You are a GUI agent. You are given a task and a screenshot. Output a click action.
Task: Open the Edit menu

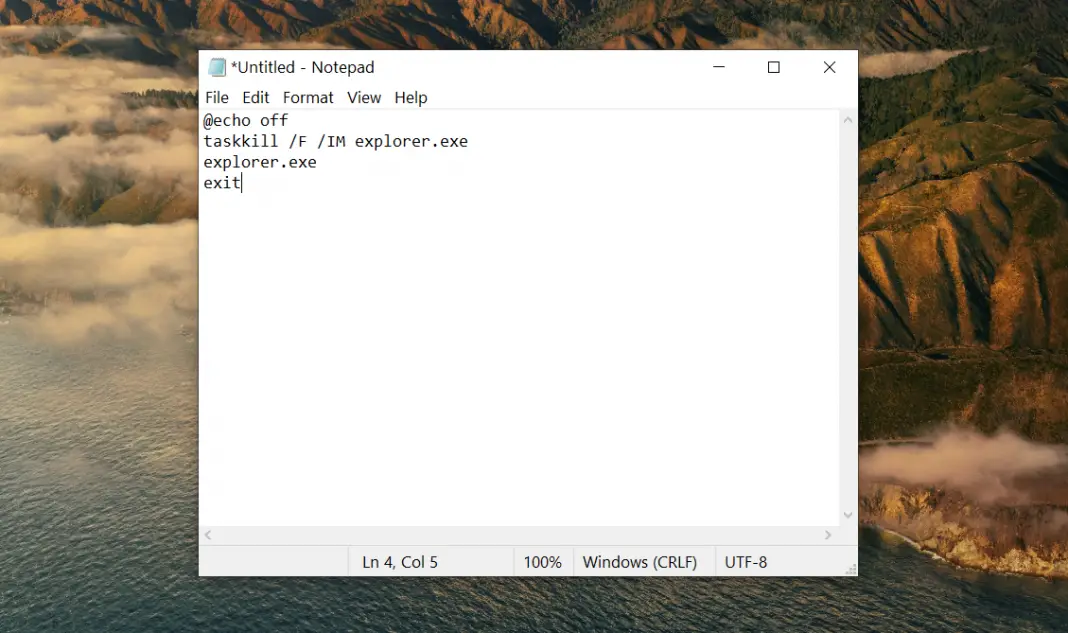(255, 97)
